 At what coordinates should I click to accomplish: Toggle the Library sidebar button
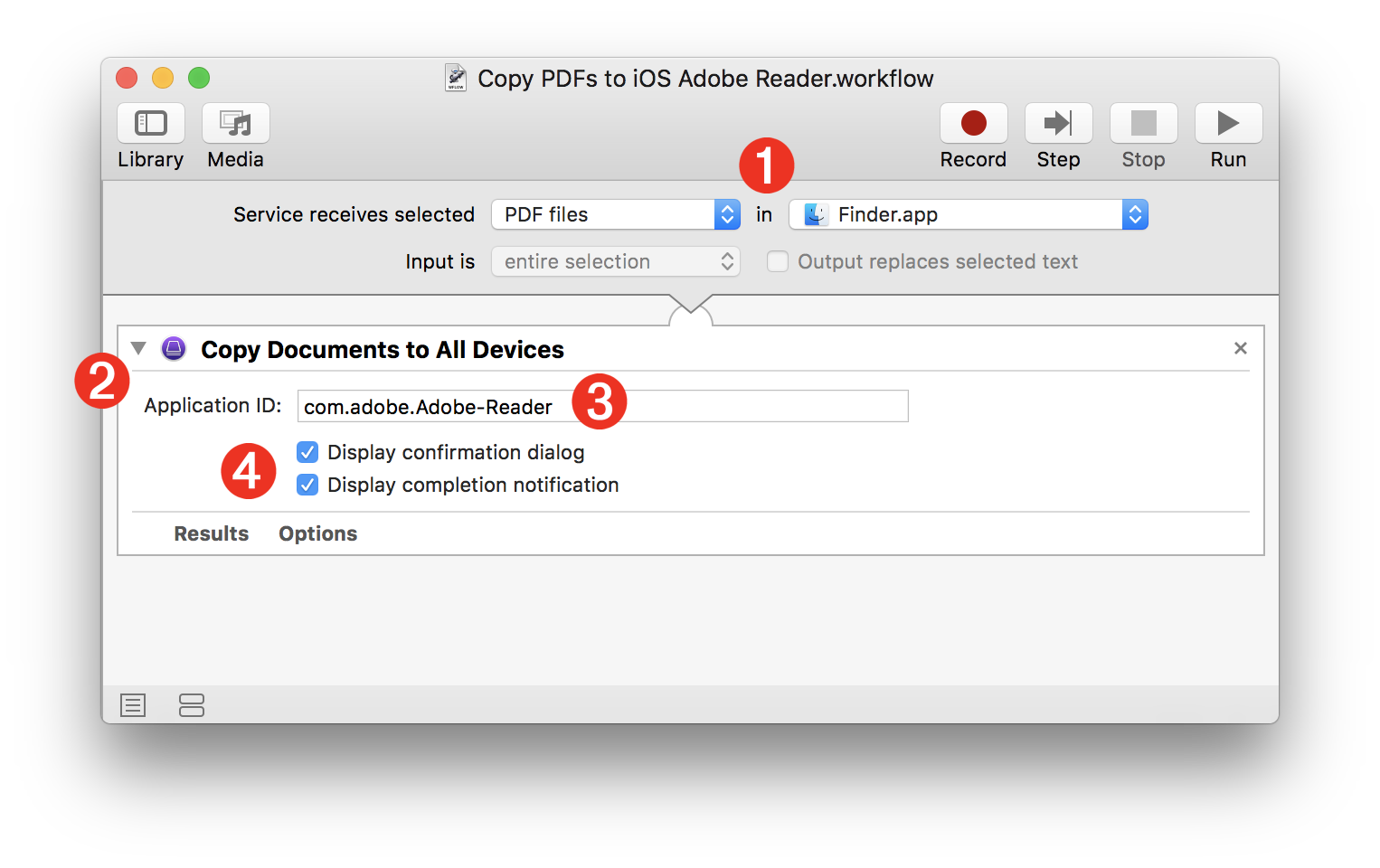(x=151, y=123)
